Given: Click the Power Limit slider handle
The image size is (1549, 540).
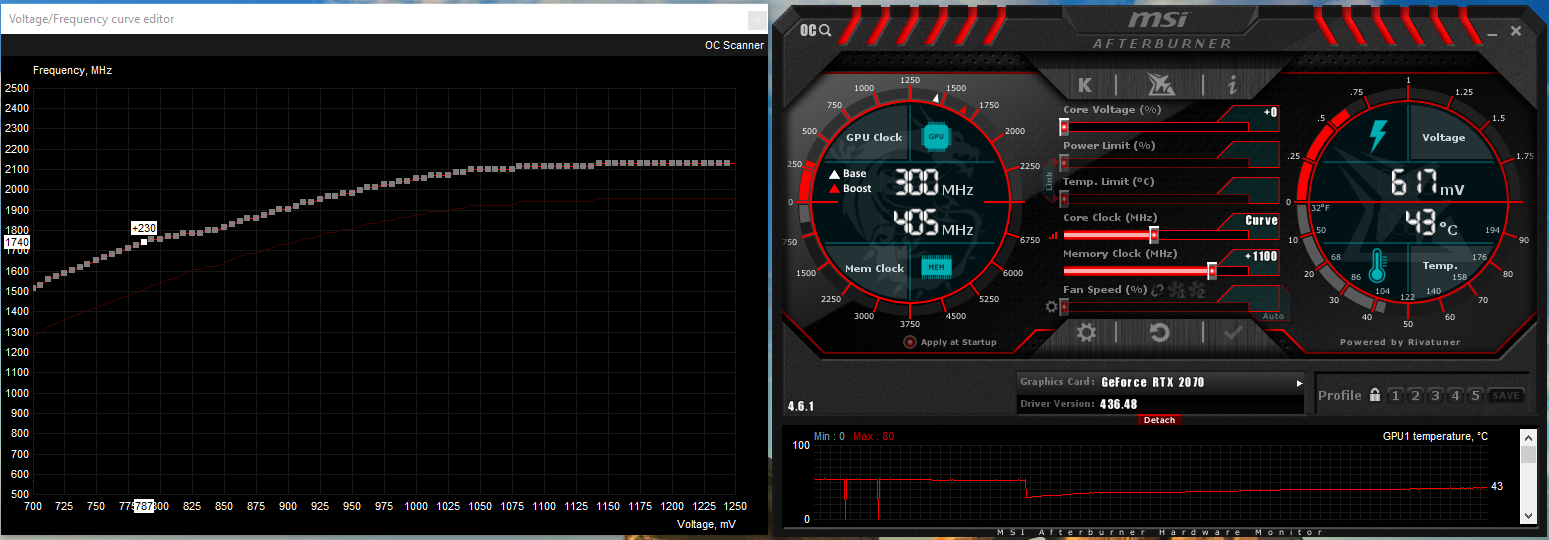Looking at the screenshot, I should (1064, 163).
